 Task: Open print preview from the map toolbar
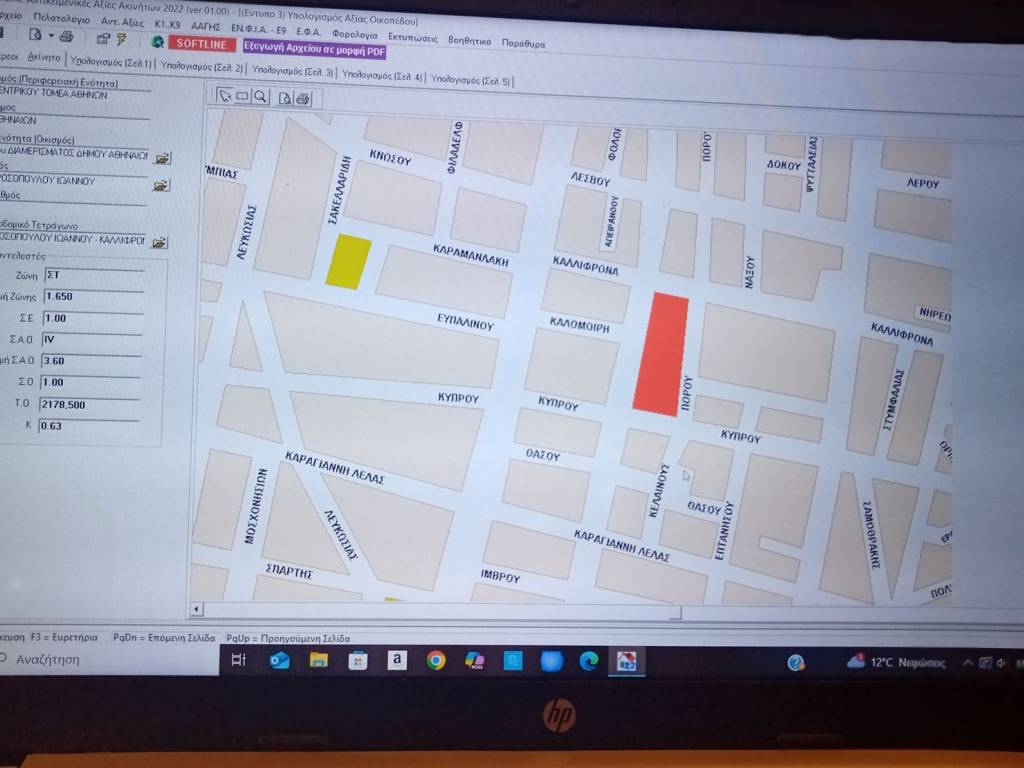[x=285, y=98]
